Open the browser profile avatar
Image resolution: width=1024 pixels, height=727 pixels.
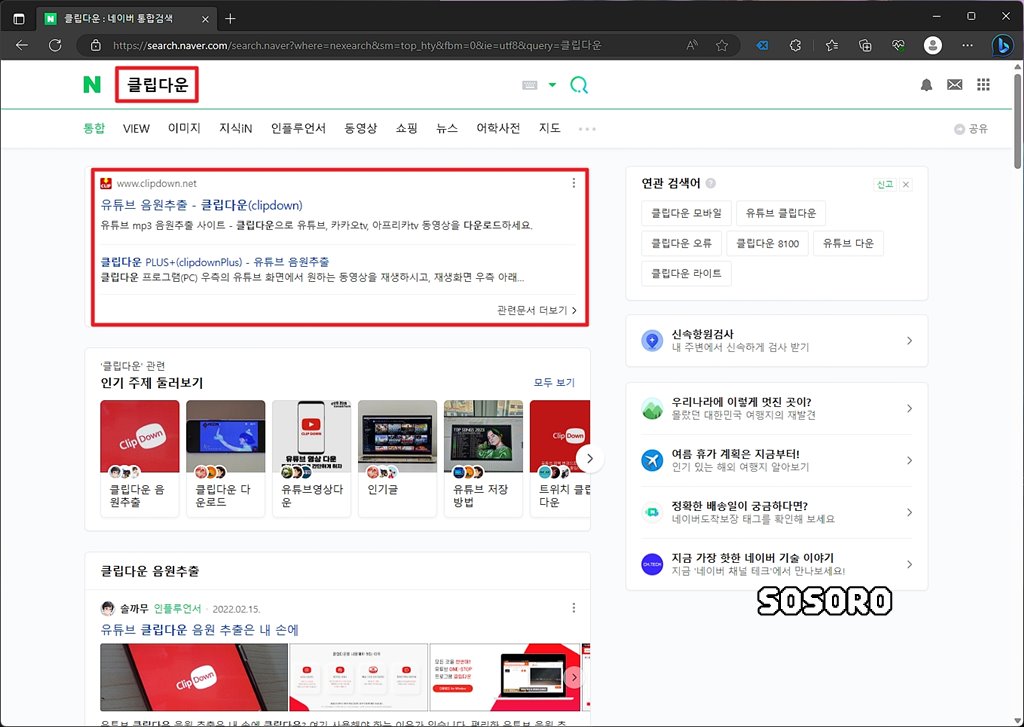[933, 45]
